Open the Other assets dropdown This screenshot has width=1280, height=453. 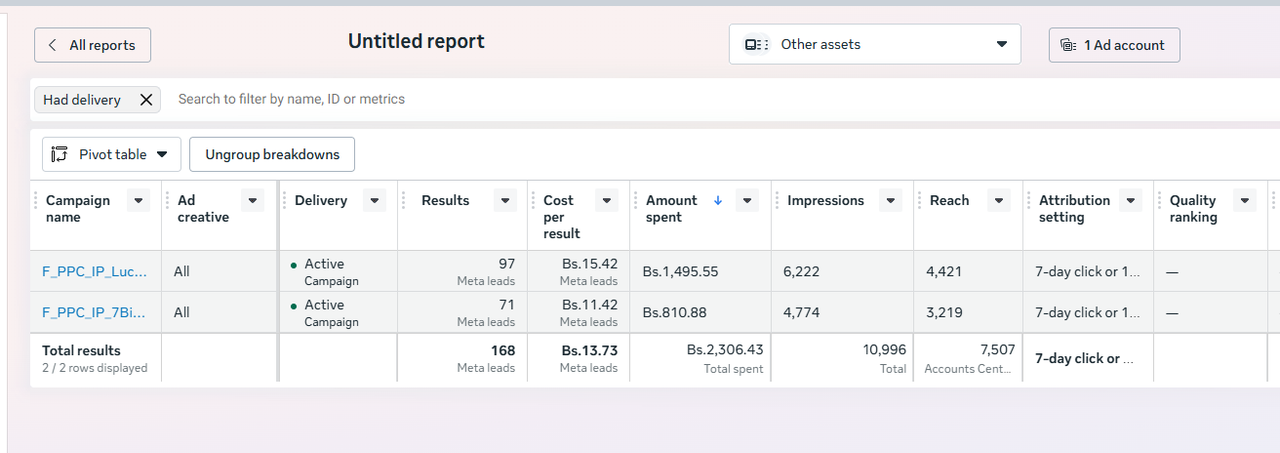coord(1002,44)
